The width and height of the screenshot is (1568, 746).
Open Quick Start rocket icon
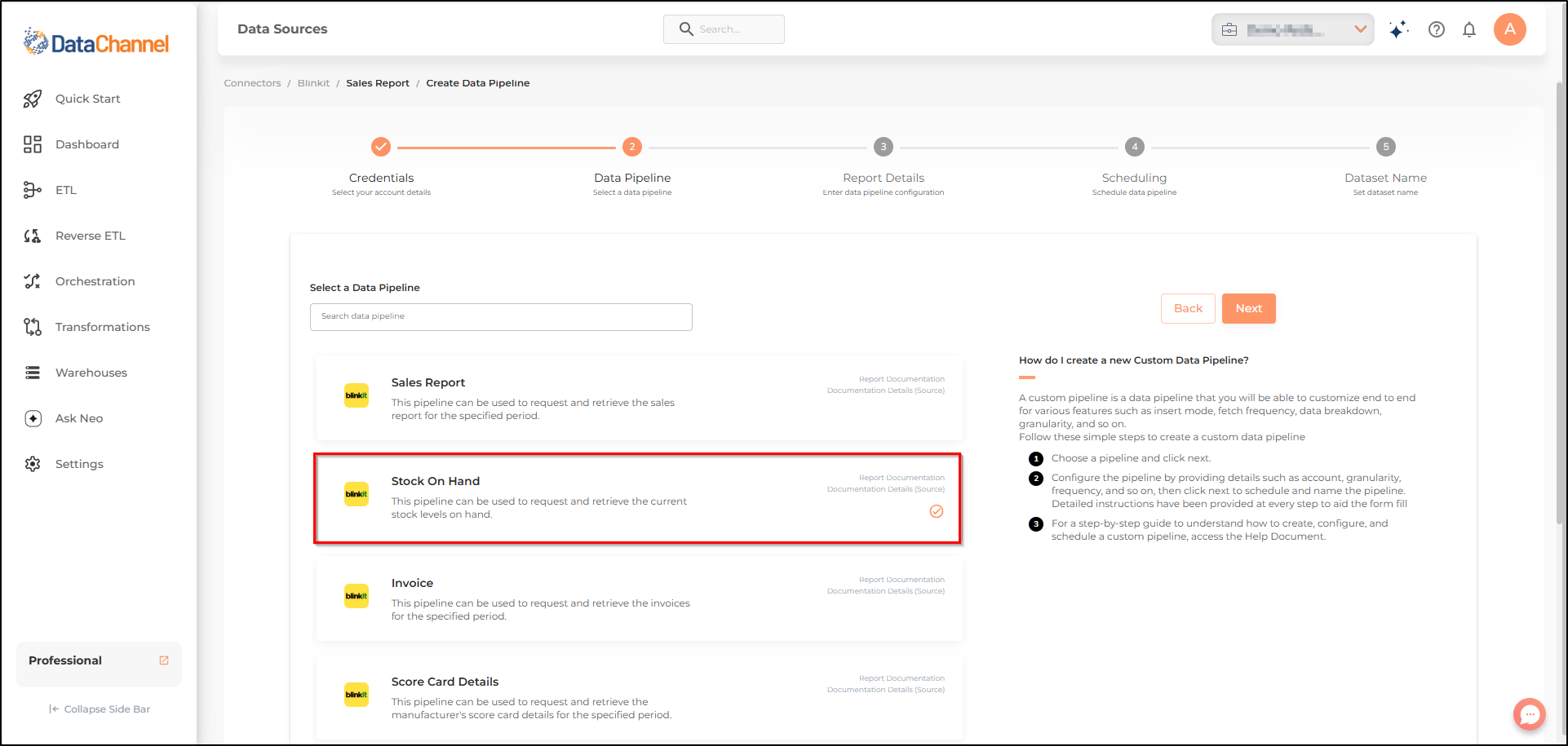(x=33, y=99)
